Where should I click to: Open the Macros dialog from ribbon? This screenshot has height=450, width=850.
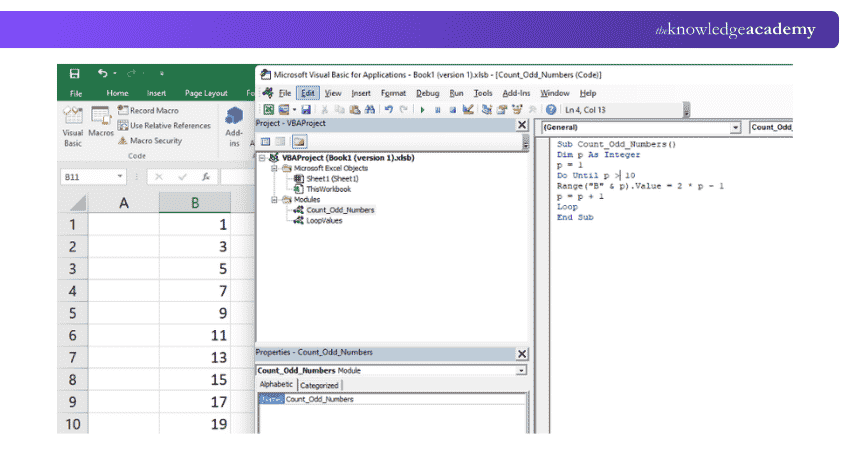(x=101, y=121)
